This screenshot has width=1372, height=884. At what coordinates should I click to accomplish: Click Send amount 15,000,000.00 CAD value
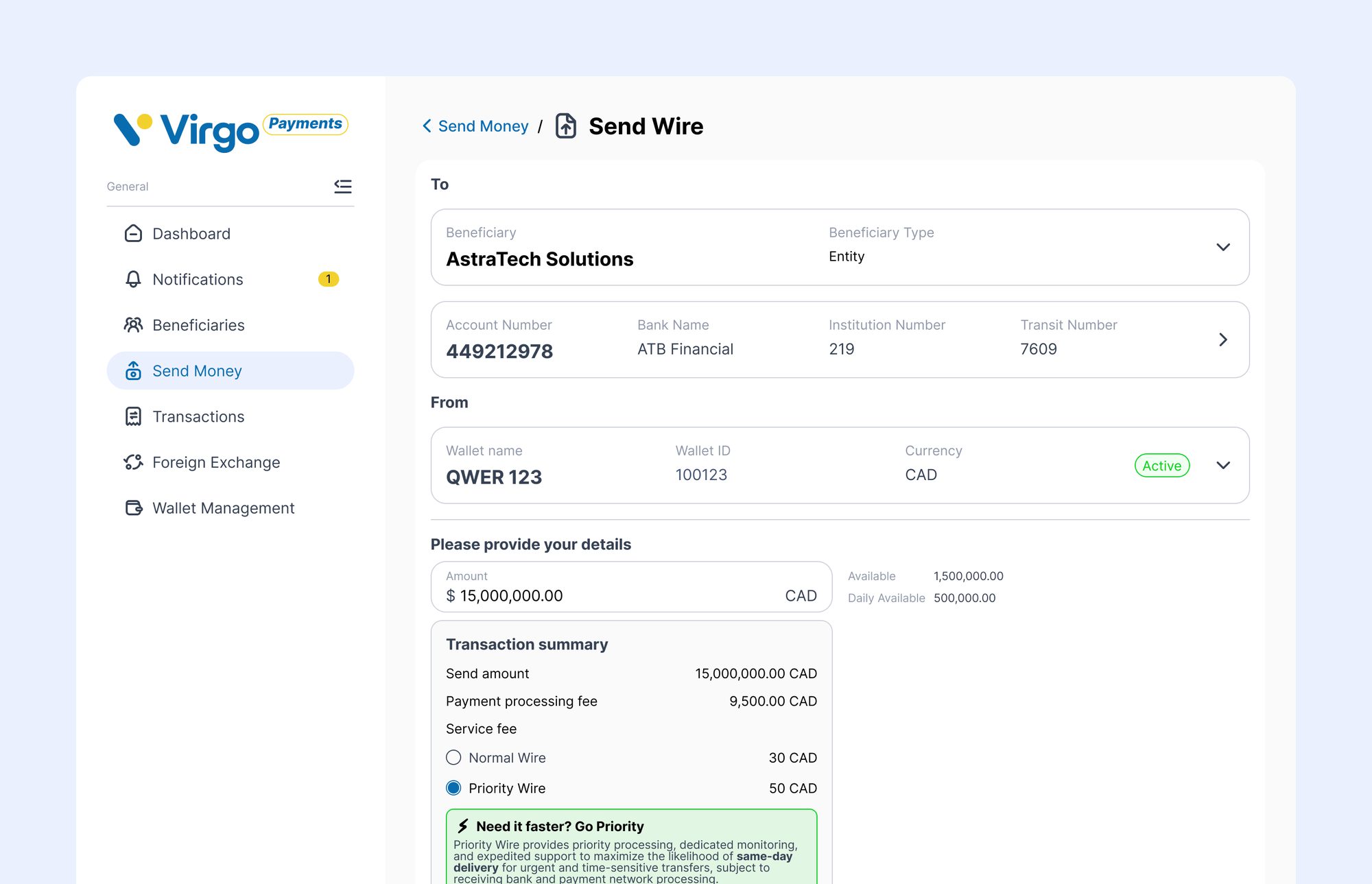tap(756, 673)
